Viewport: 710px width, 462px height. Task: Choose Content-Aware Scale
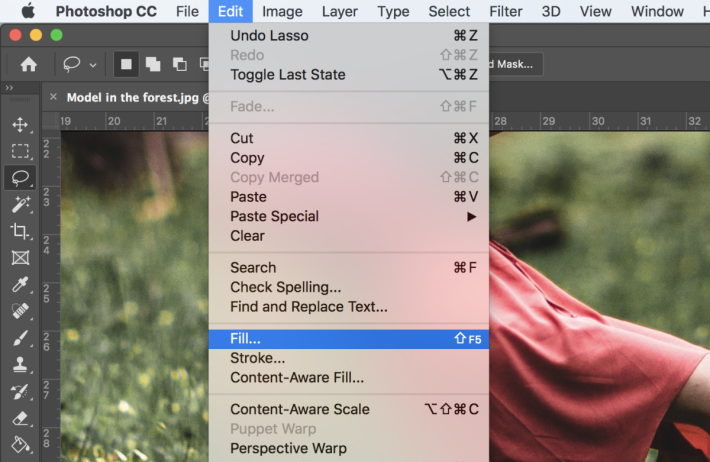pos(349,409)
